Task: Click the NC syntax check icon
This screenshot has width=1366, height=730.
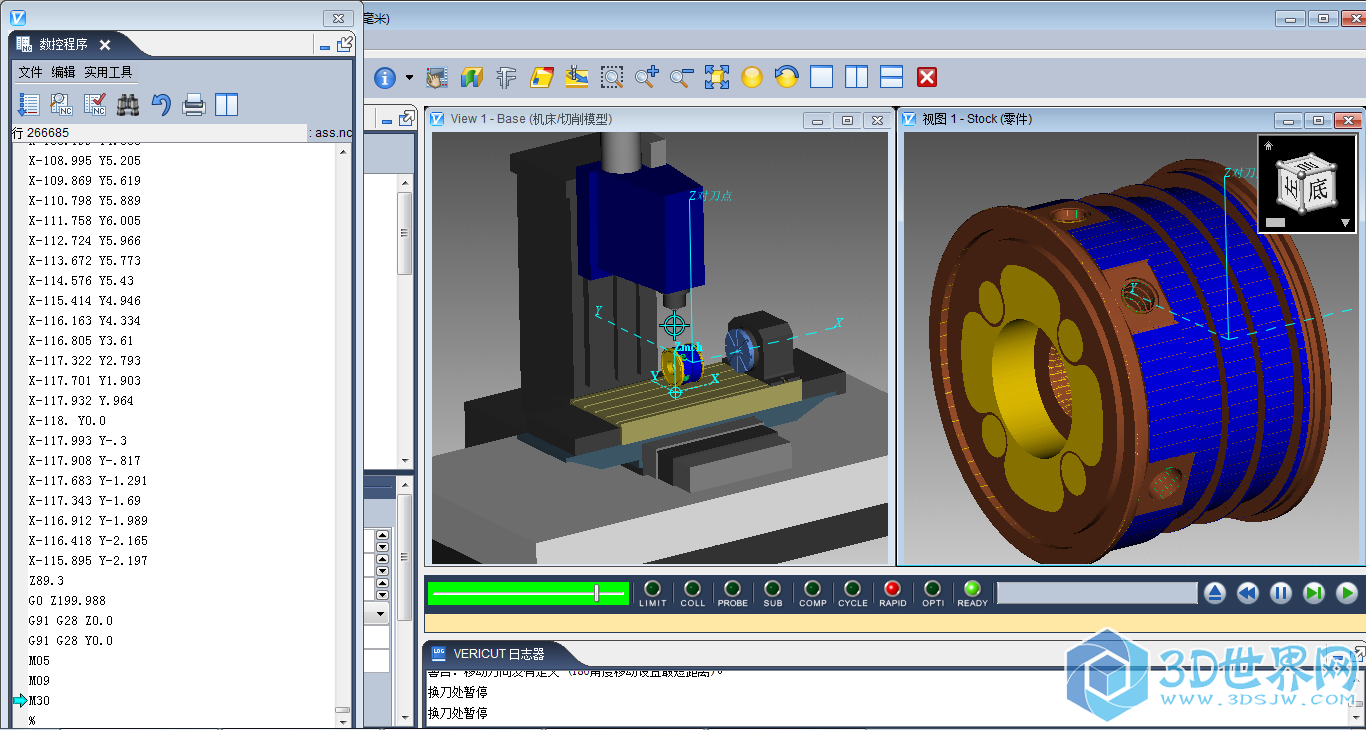Action: click(x=95, y=104)
